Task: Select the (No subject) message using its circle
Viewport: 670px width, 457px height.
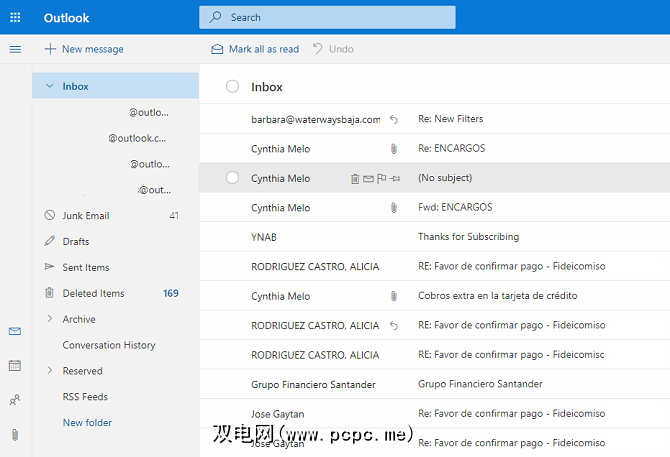Action: pyautogui.click(x=233, y=178)
